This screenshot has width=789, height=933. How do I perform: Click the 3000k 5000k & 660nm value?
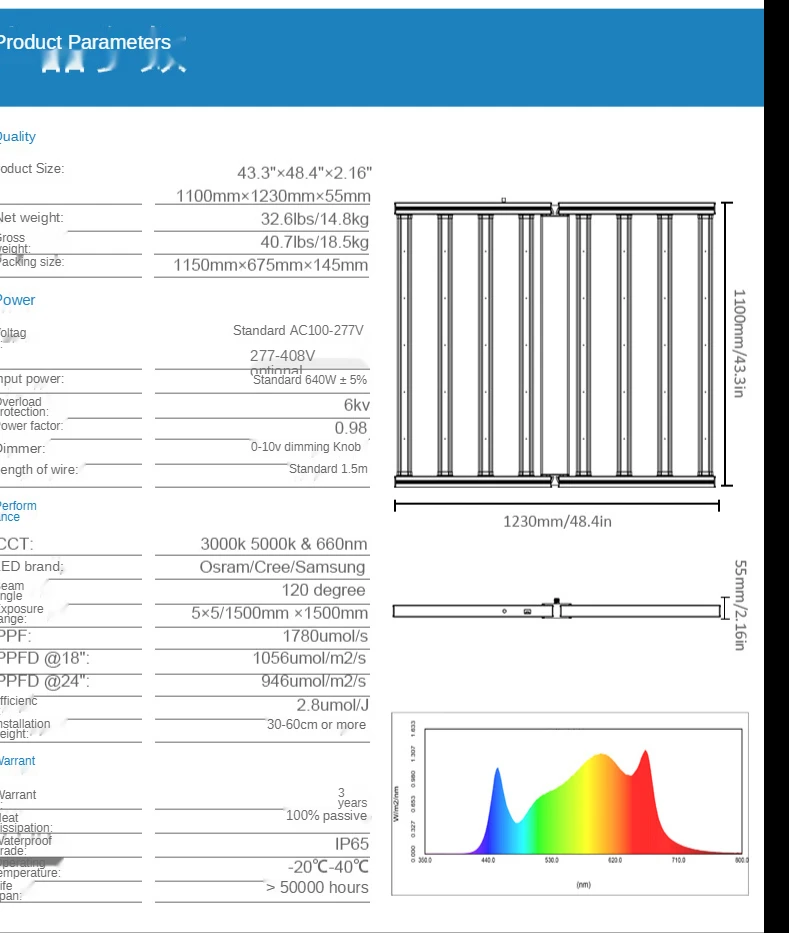click(284, 544)
